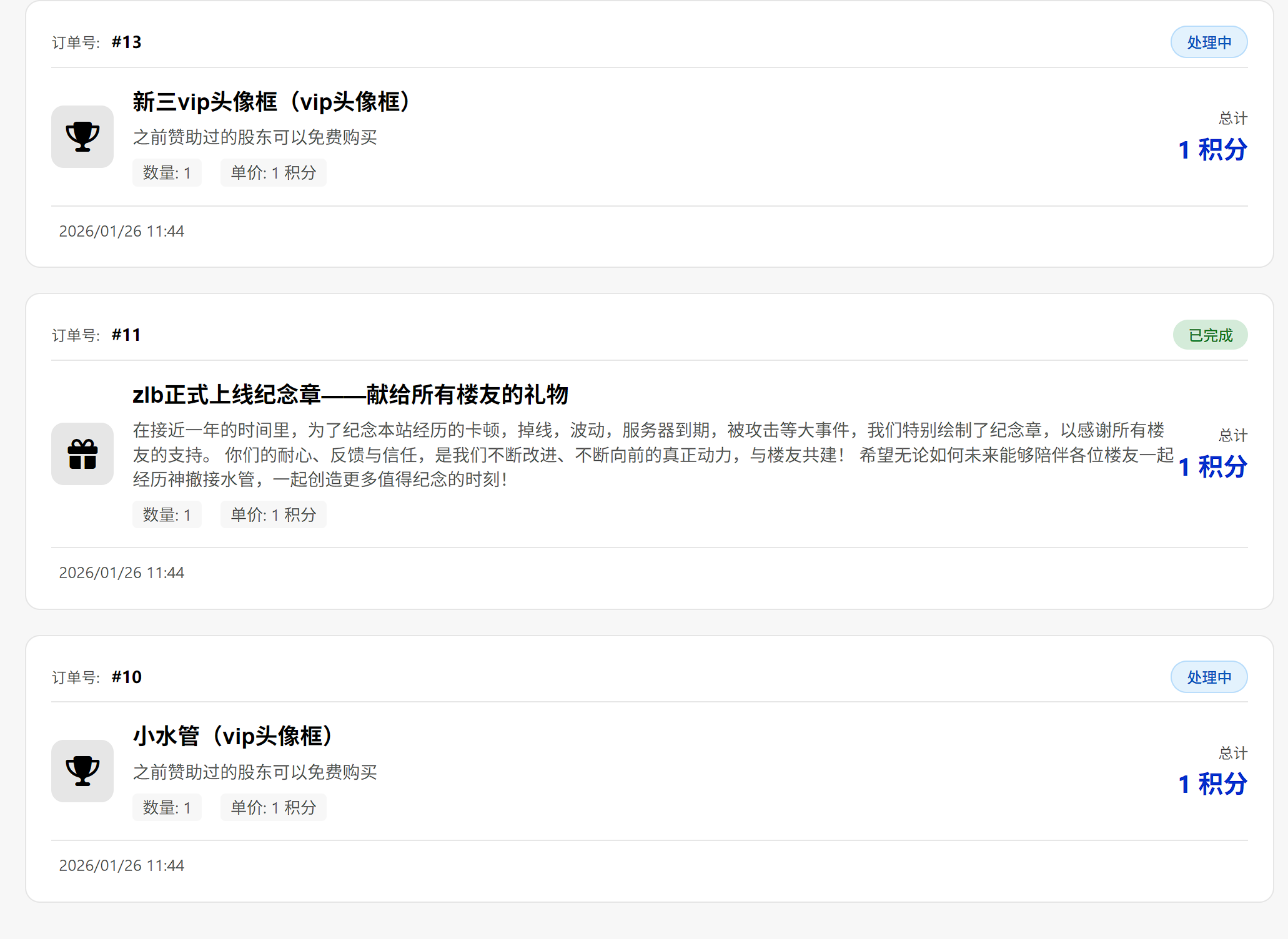Screen dimensions: 1288x939
Task: Open 新三vip头像框 product title
Action: (x=274, y=102)
